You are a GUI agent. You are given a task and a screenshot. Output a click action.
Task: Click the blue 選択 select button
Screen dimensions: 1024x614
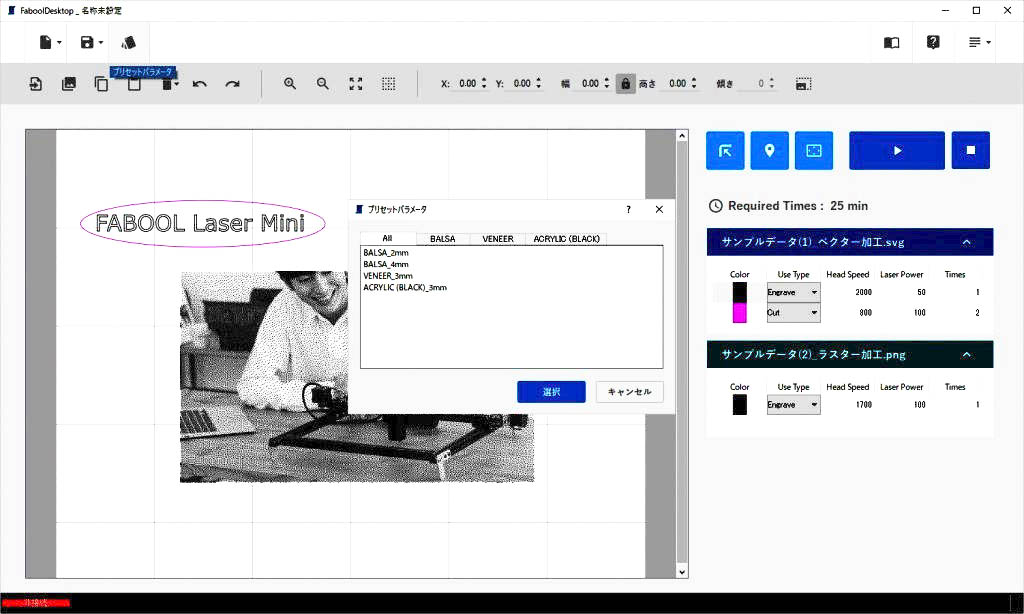click(x=551, y=392)
